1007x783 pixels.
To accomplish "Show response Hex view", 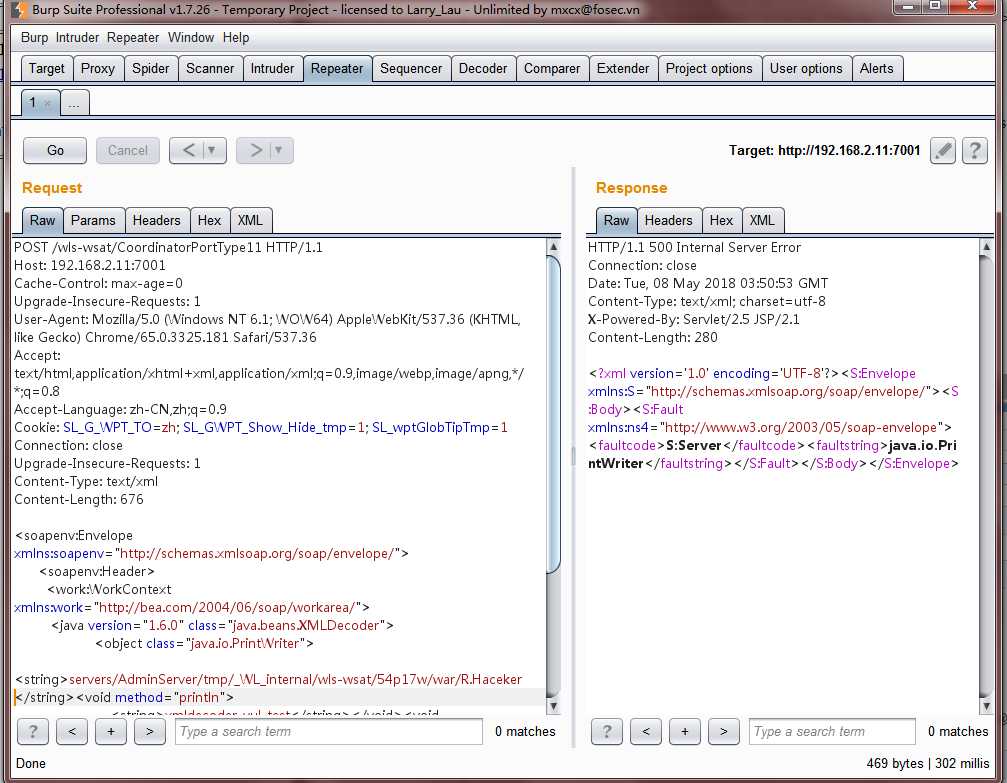I will pyautogui.click(x=721, y=220).
